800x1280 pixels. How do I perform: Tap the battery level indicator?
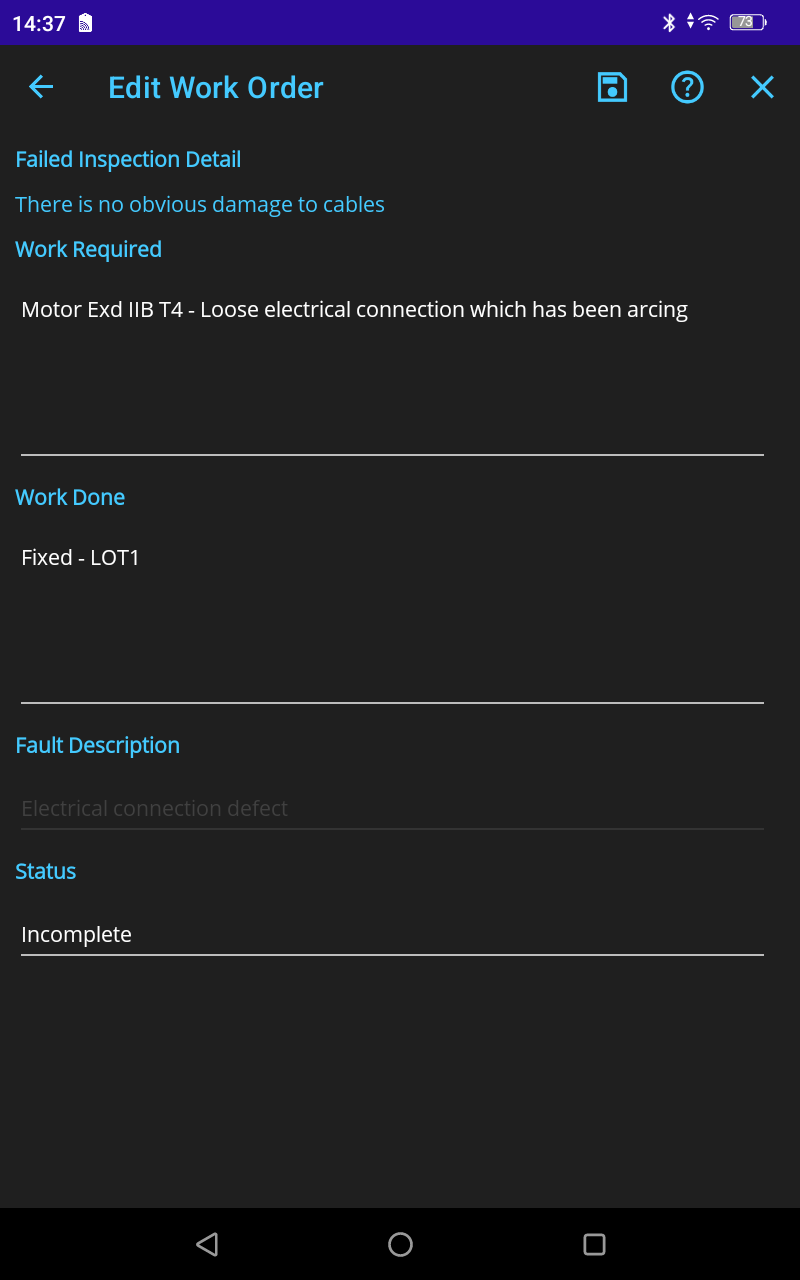[x=747, y=22]
